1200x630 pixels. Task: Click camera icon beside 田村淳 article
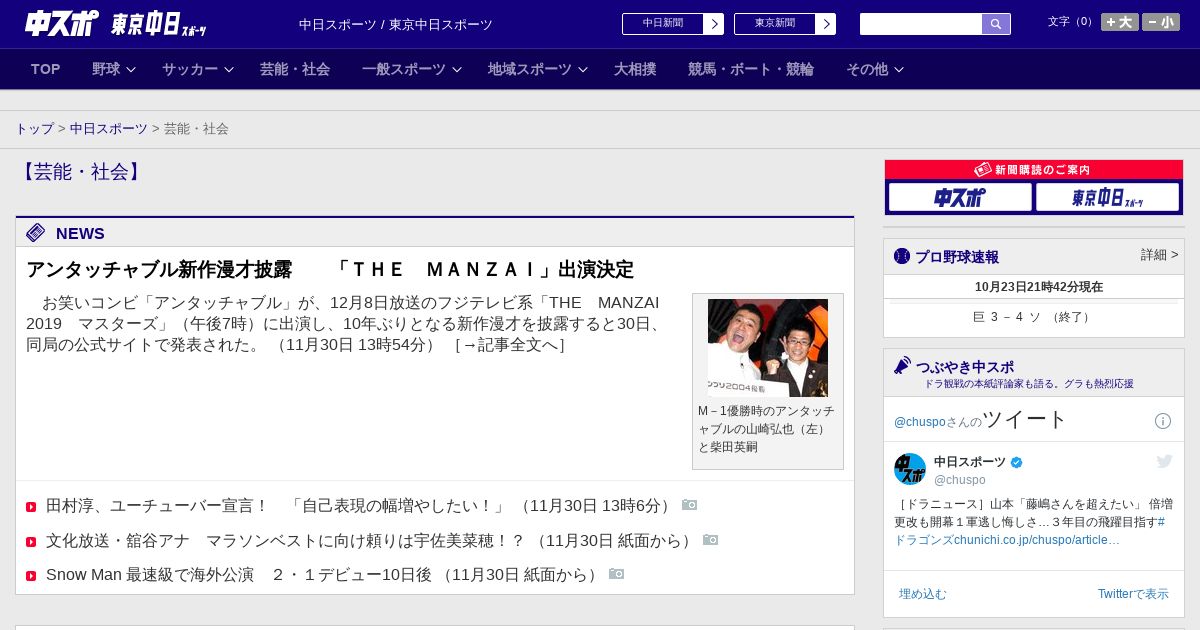click(689, 505)
